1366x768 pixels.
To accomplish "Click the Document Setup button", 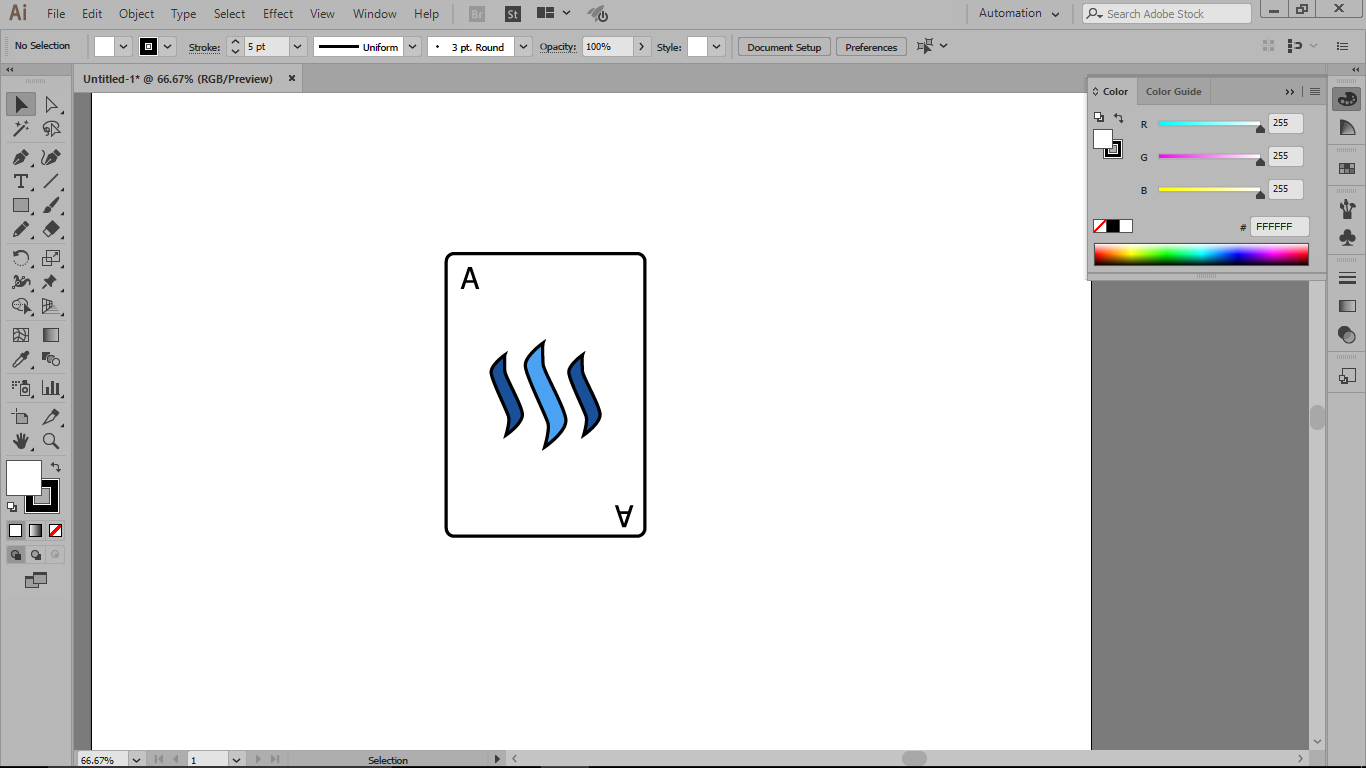I will (x=784, y=47).
